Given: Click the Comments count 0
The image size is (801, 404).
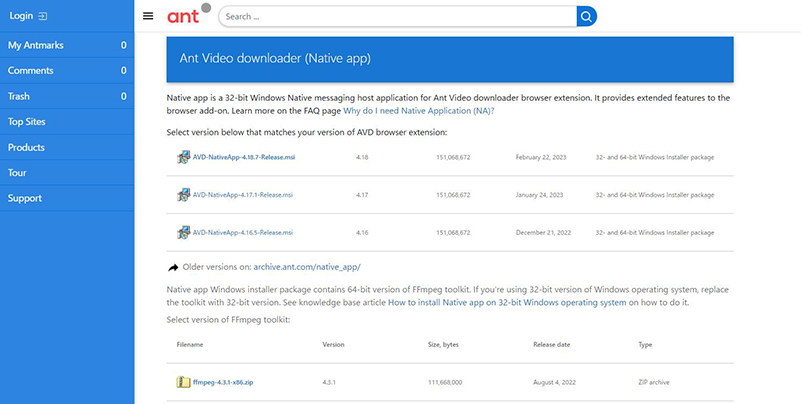Looking at the screenshot, I should tap(124, 70).
